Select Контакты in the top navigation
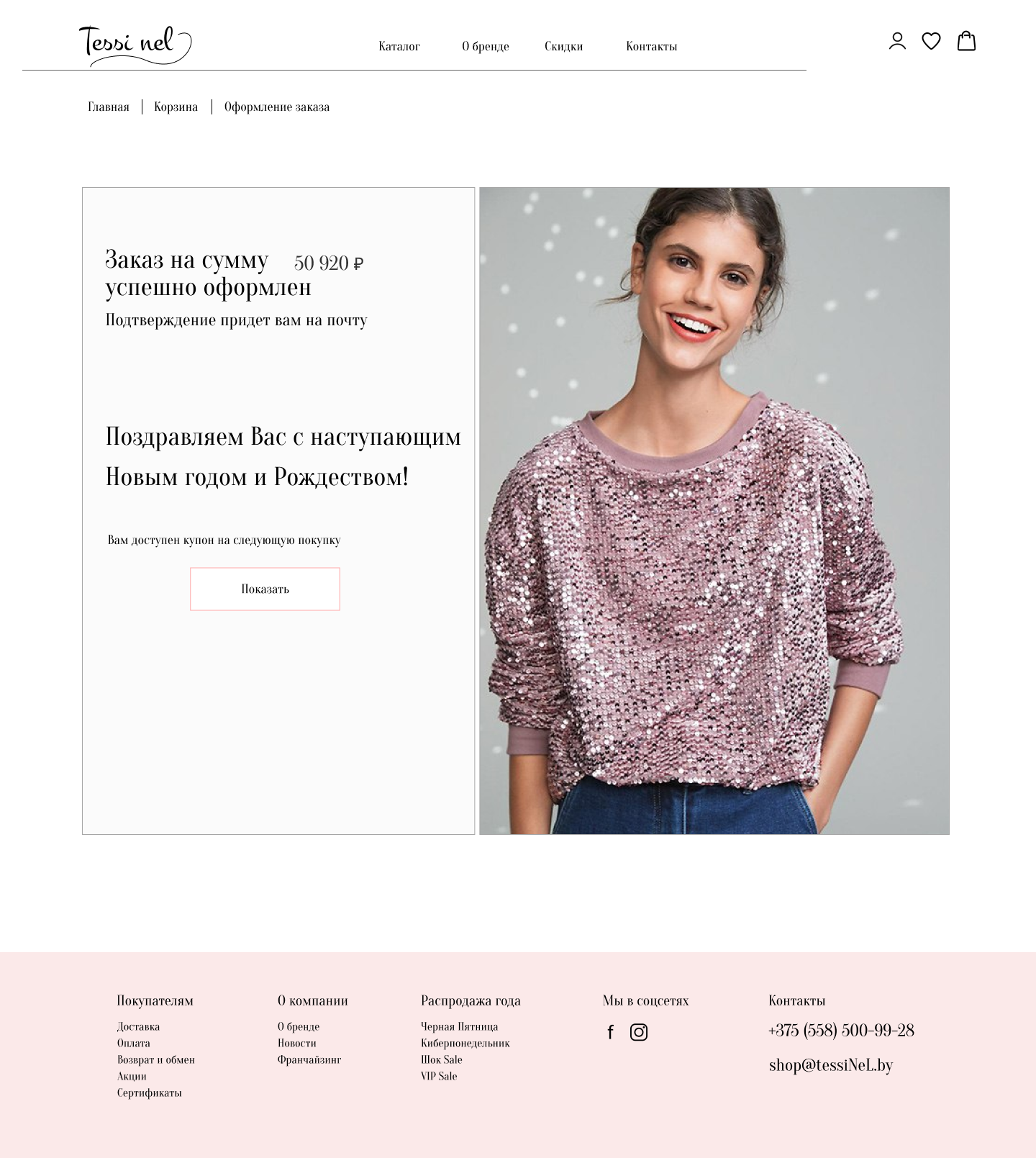 coord(651,46)
